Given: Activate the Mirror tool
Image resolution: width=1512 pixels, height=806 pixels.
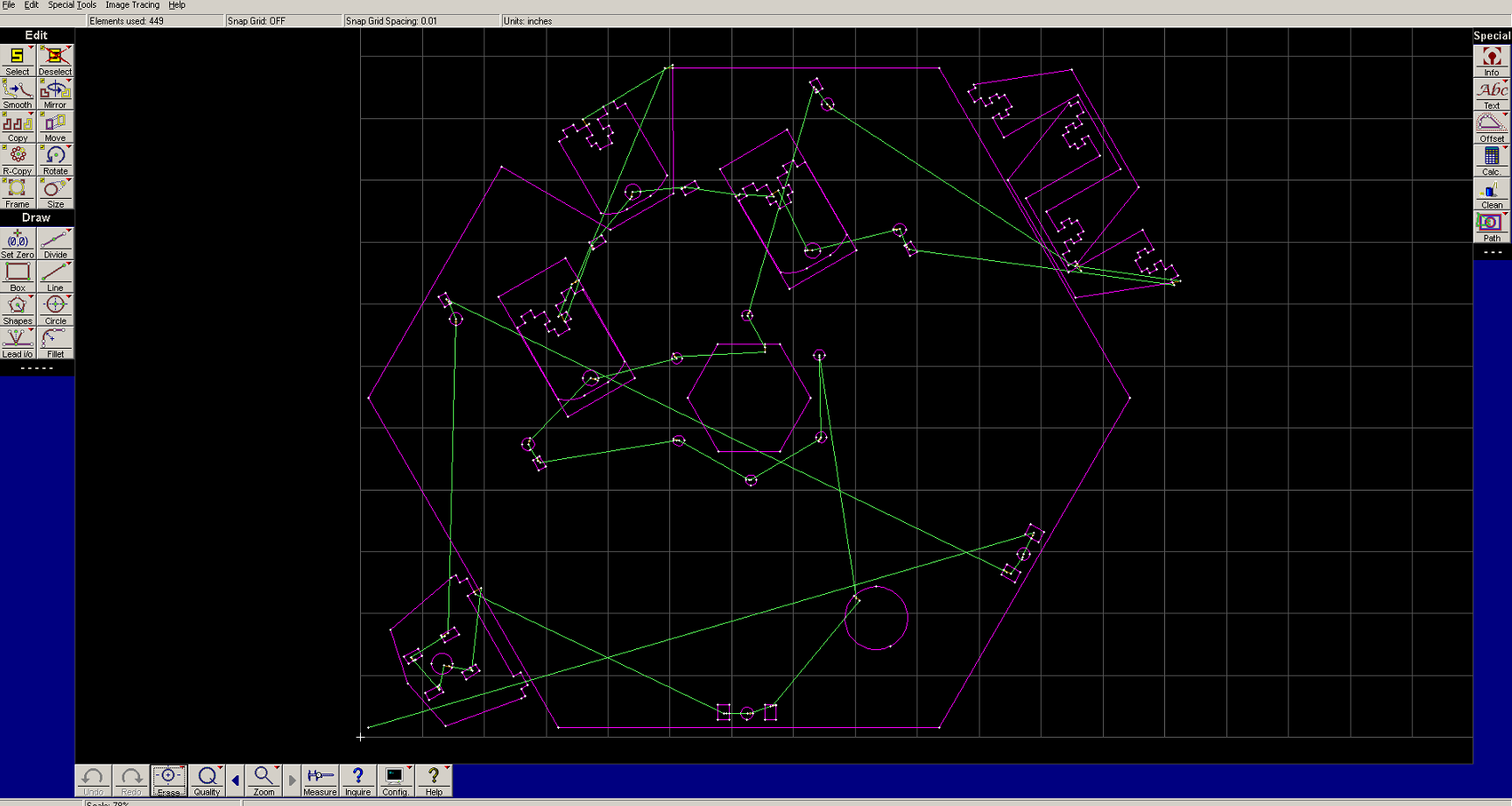Looking at the screenshot, I should coord(55,94).
